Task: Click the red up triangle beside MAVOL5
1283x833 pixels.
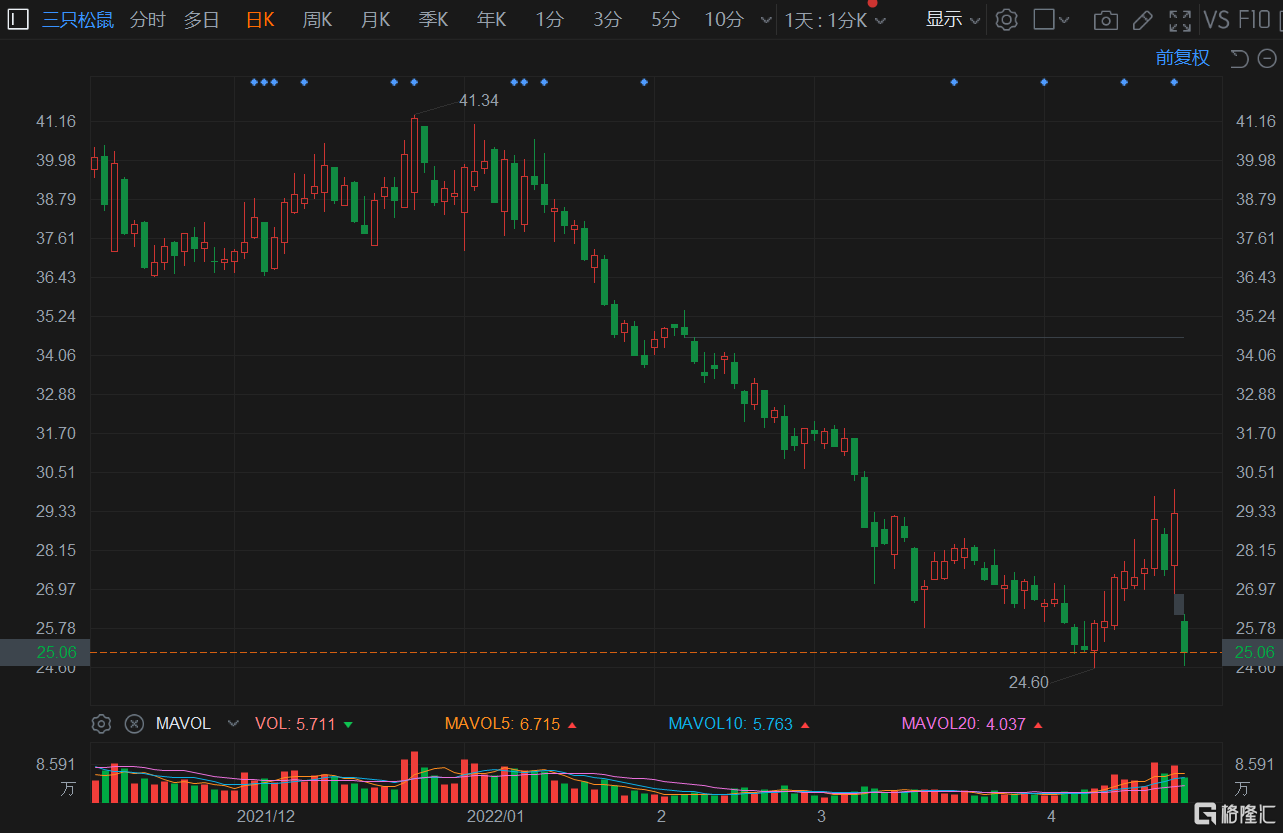Action: tap(572, 724)
